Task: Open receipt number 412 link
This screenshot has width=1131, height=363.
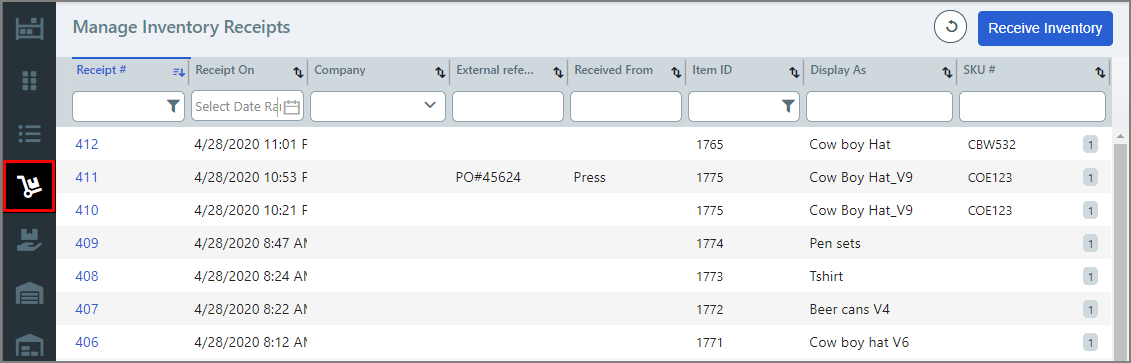Action: click(87, 144)
